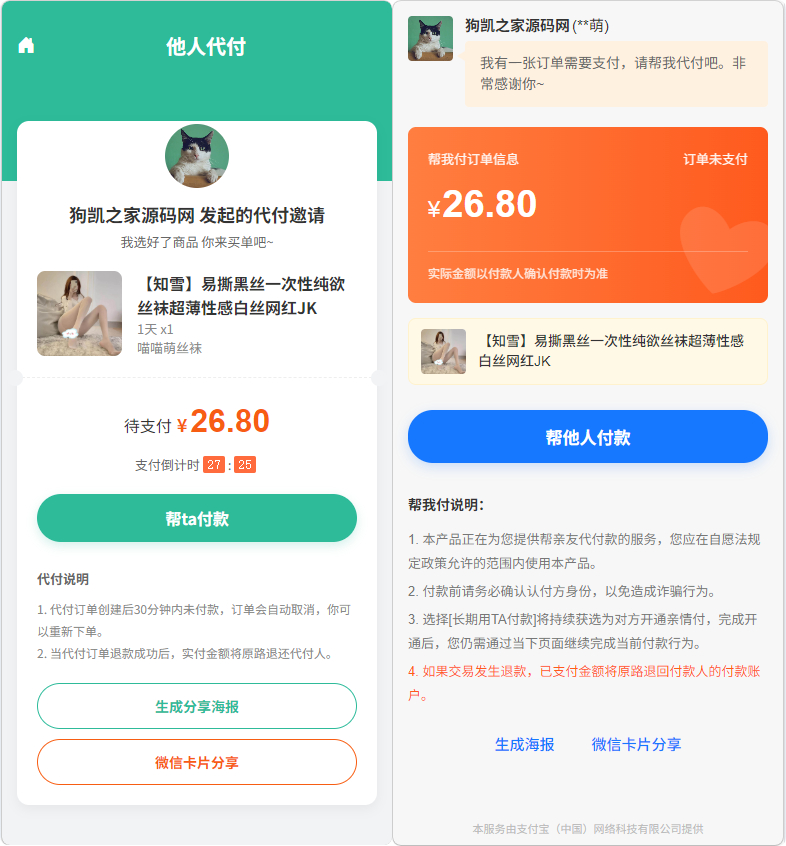The image size is (786, 846).
Task: Click the green 帮ta付款 button
Action: [x=197, y=518]
